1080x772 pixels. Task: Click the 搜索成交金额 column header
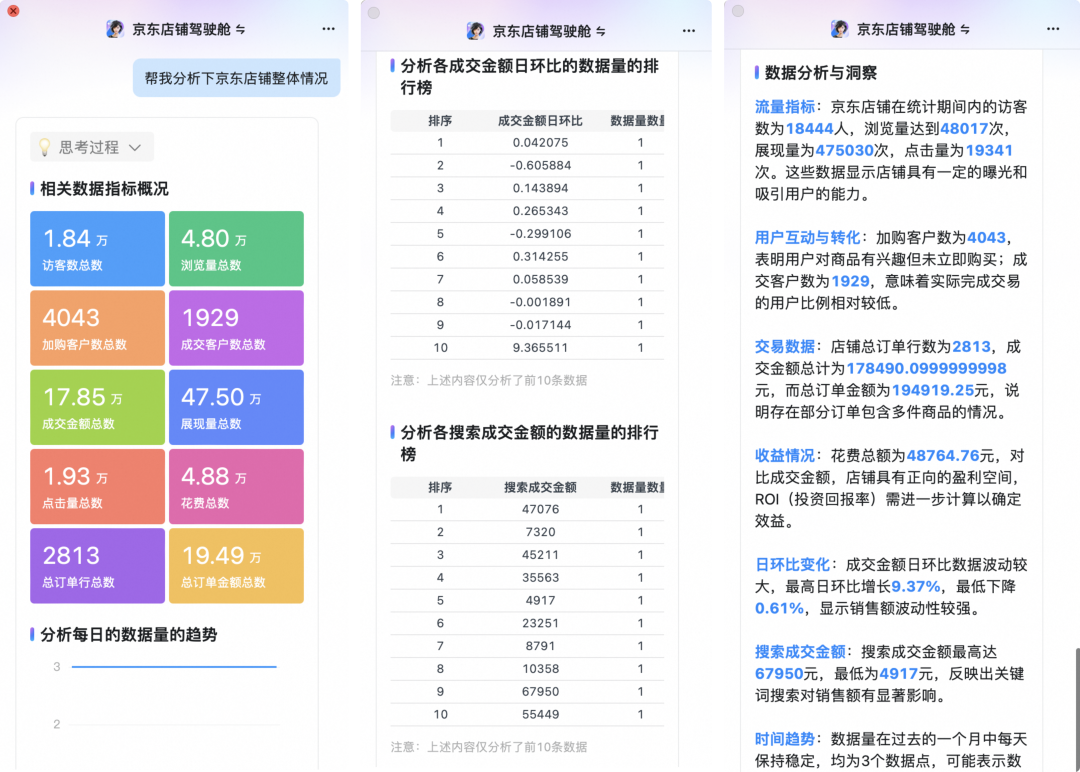coord(540,488)
